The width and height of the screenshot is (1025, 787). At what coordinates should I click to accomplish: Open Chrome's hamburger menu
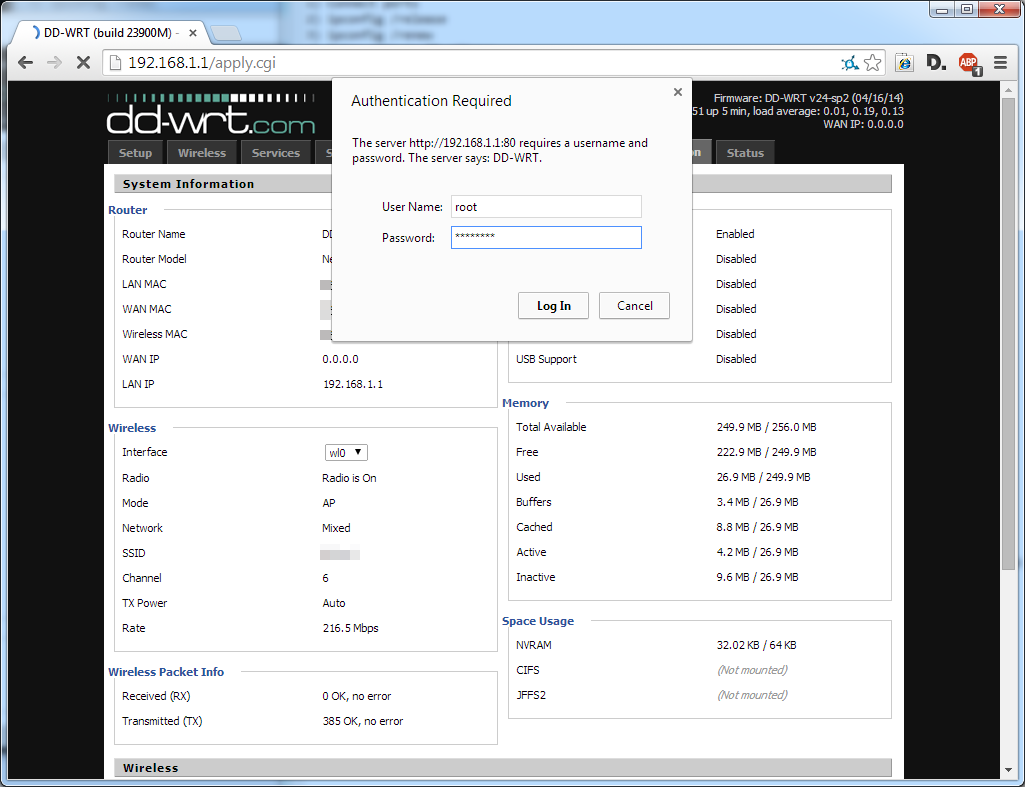(998, 62)
